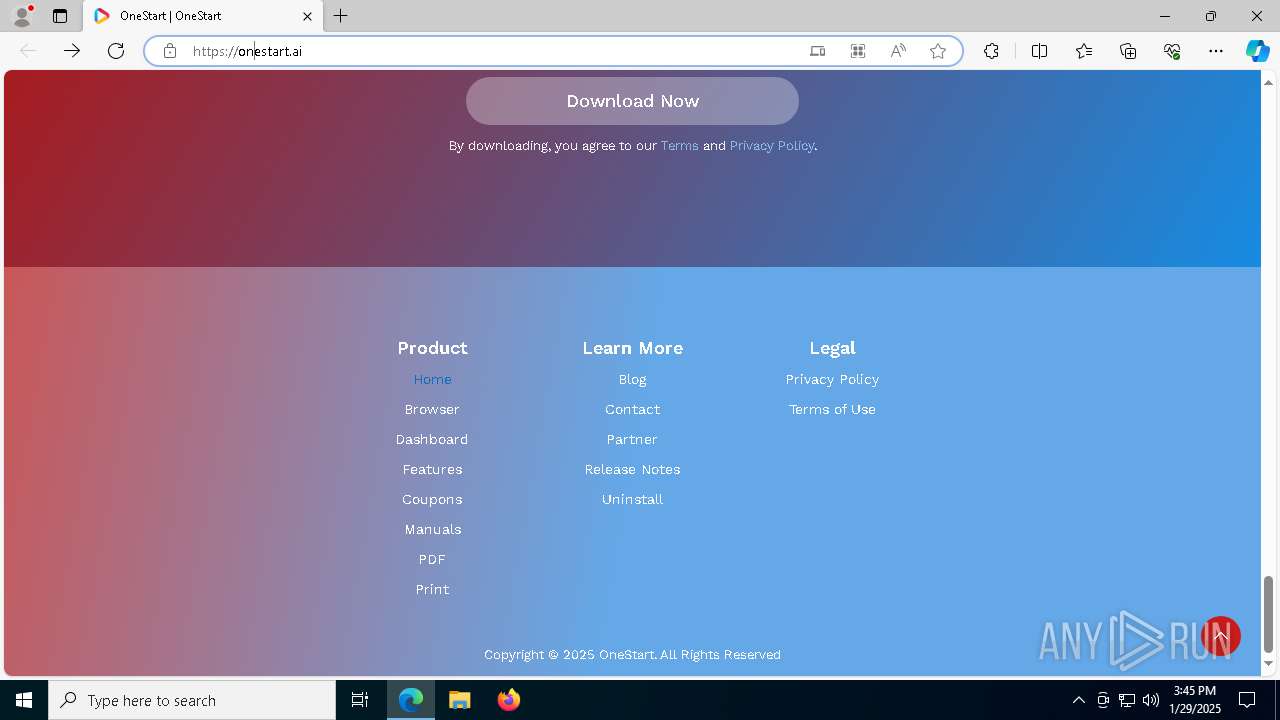Select the OneStart tab
This screenshot has height=720, width=1280.
point(204,16)
